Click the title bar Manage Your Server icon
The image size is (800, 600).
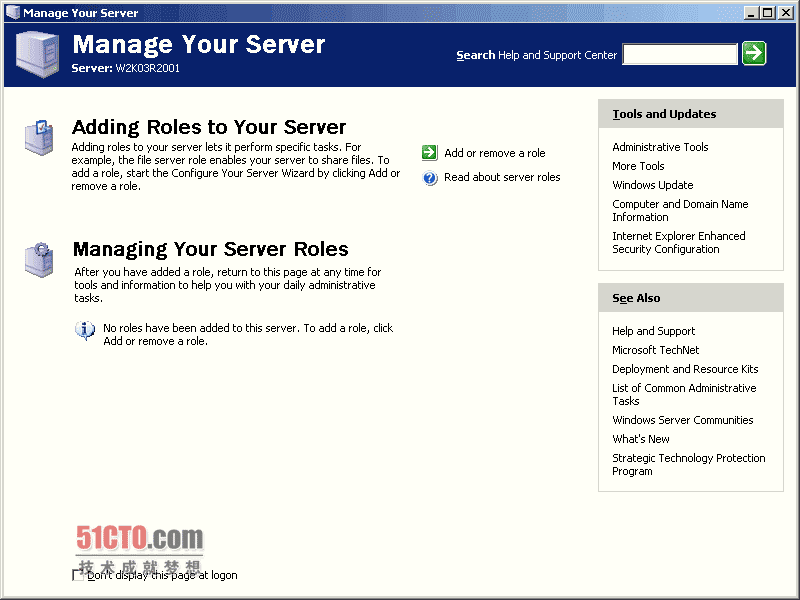tap(12, 12)
